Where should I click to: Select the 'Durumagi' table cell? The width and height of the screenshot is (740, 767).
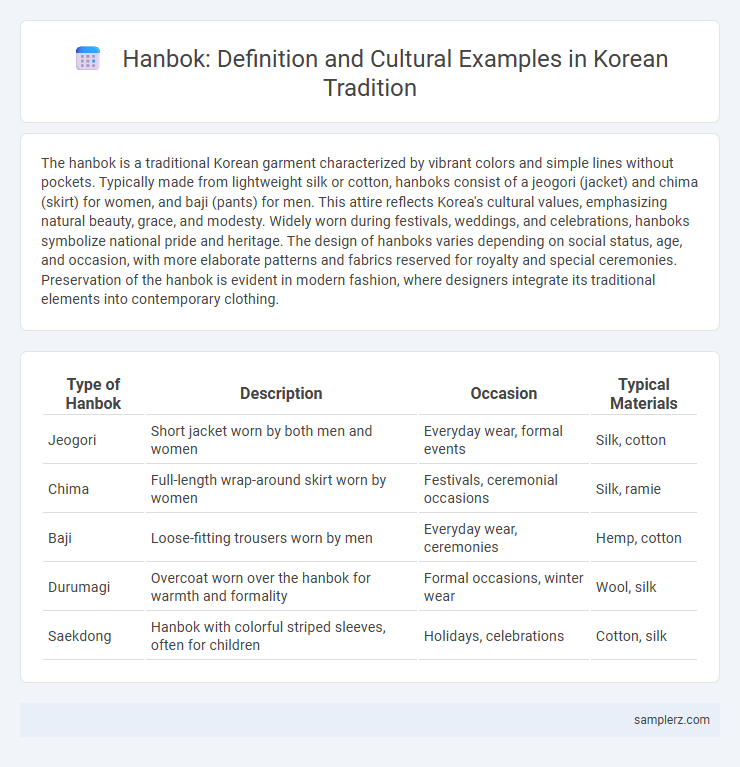coord(93,587)
